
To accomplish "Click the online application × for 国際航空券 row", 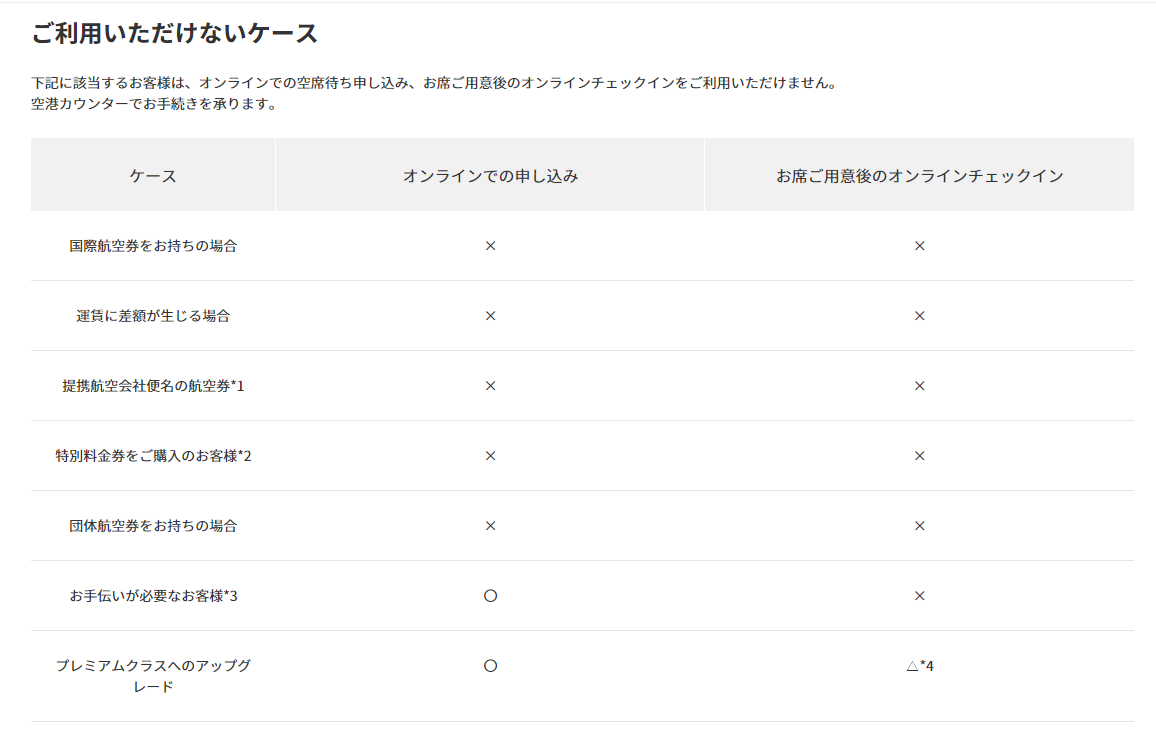I will tap(490, 246).
